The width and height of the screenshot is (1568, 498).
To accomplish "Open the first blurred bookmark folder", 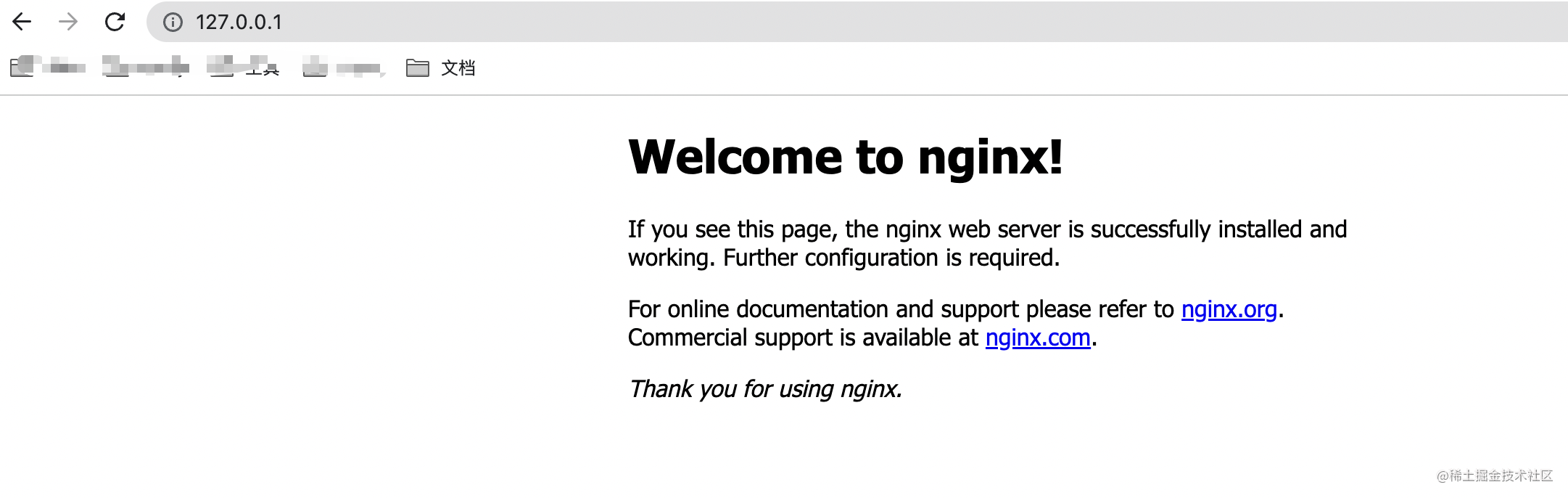I will point(48,68).
